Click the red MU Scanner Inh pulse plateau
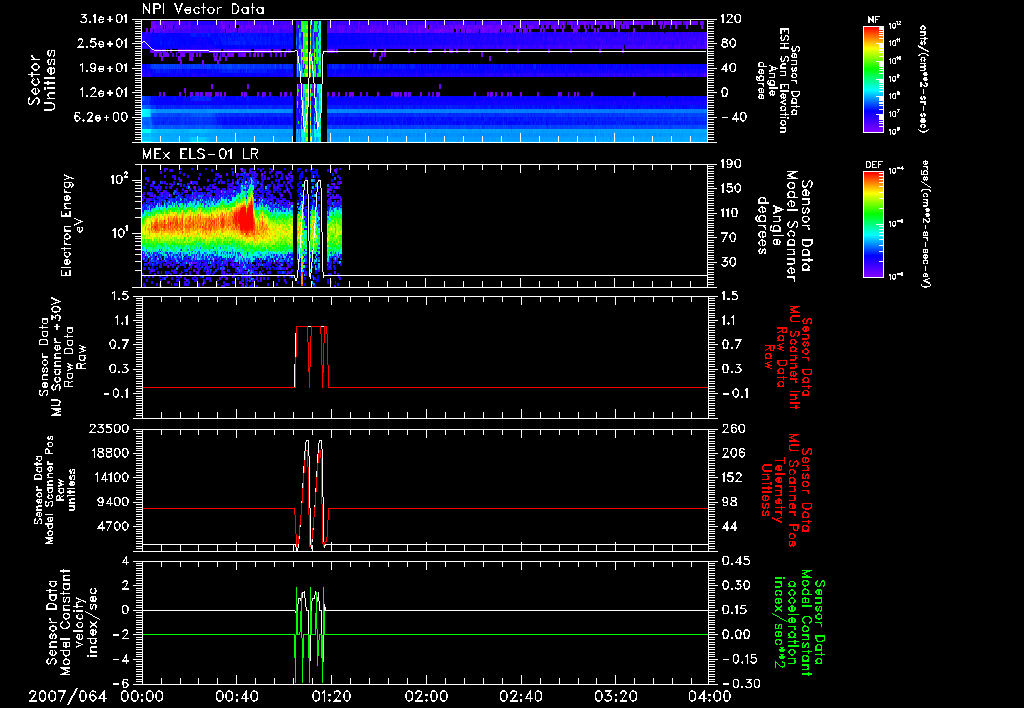The height and width of the screenshot is (708, 1024). tap(312, 327)
